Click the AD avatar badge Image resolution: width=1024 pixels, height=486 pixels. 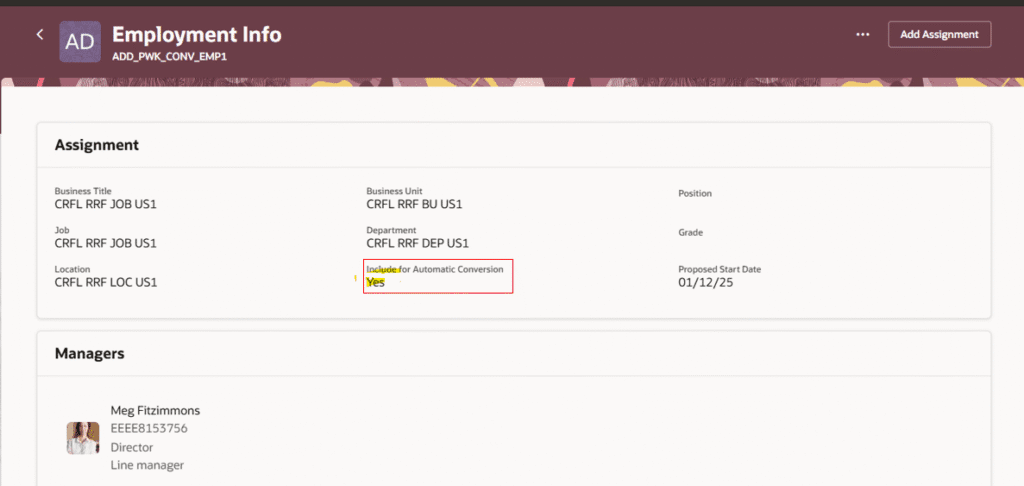tap(80, 42)
